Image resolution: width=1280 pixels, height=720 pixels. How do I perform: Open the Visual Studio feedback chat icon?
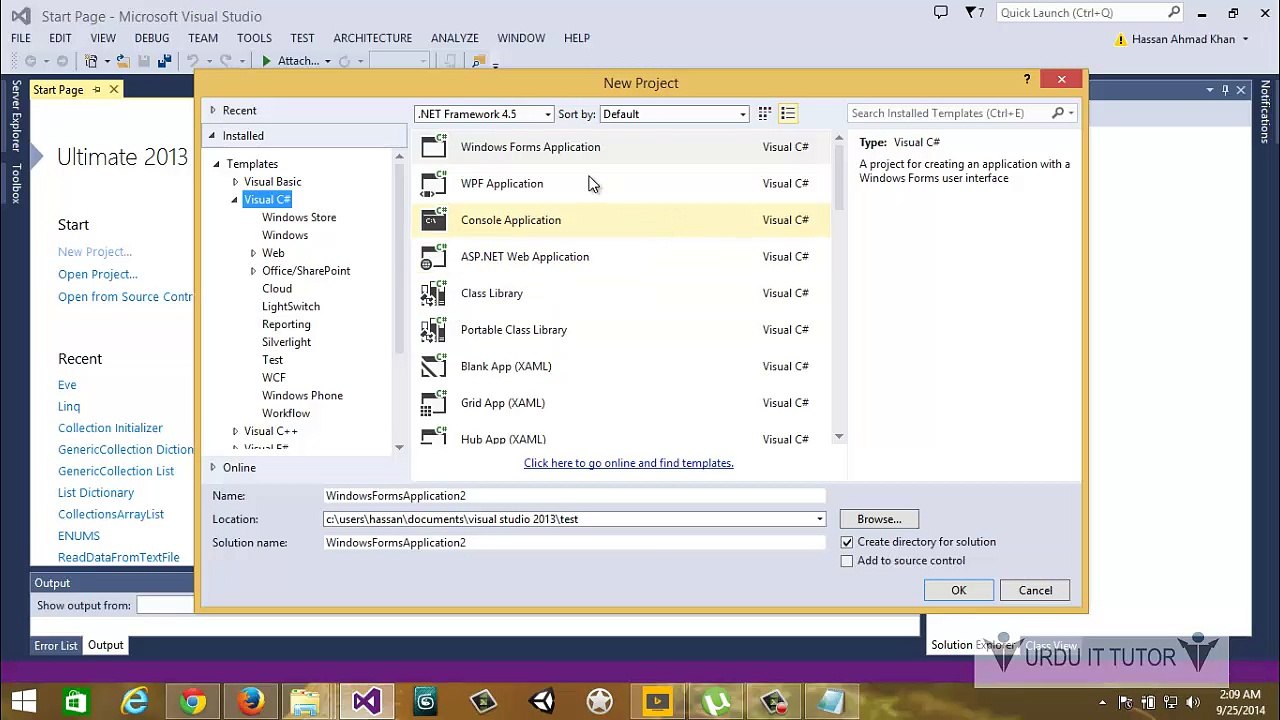(941, 13)
